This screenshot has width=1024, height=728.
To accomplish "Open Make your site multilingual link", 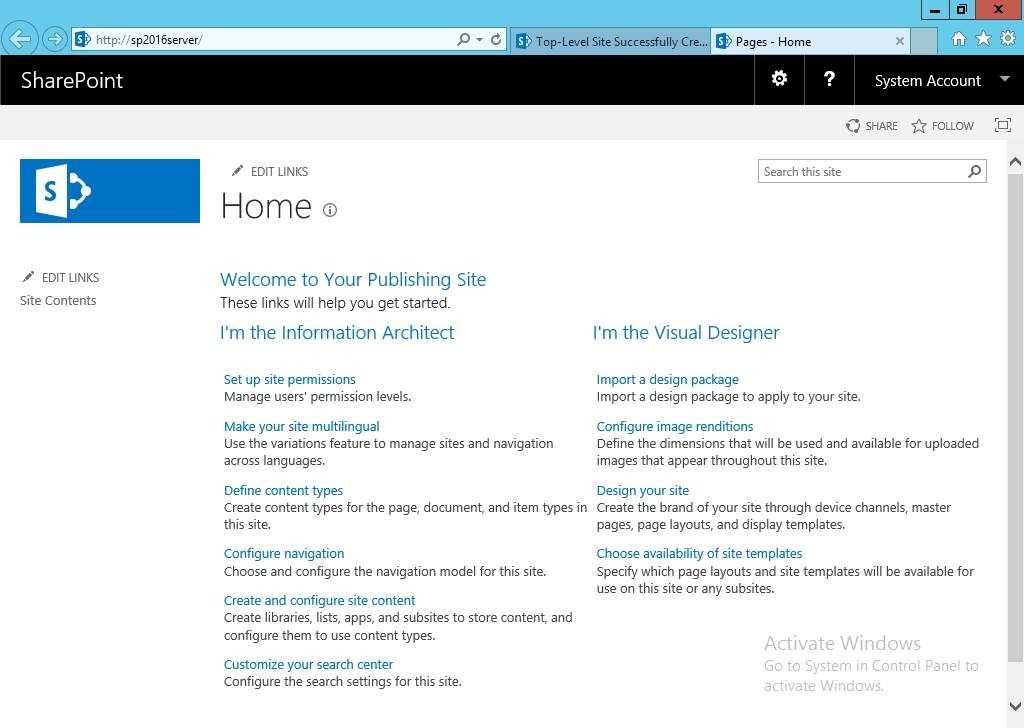I will [301, 426].
